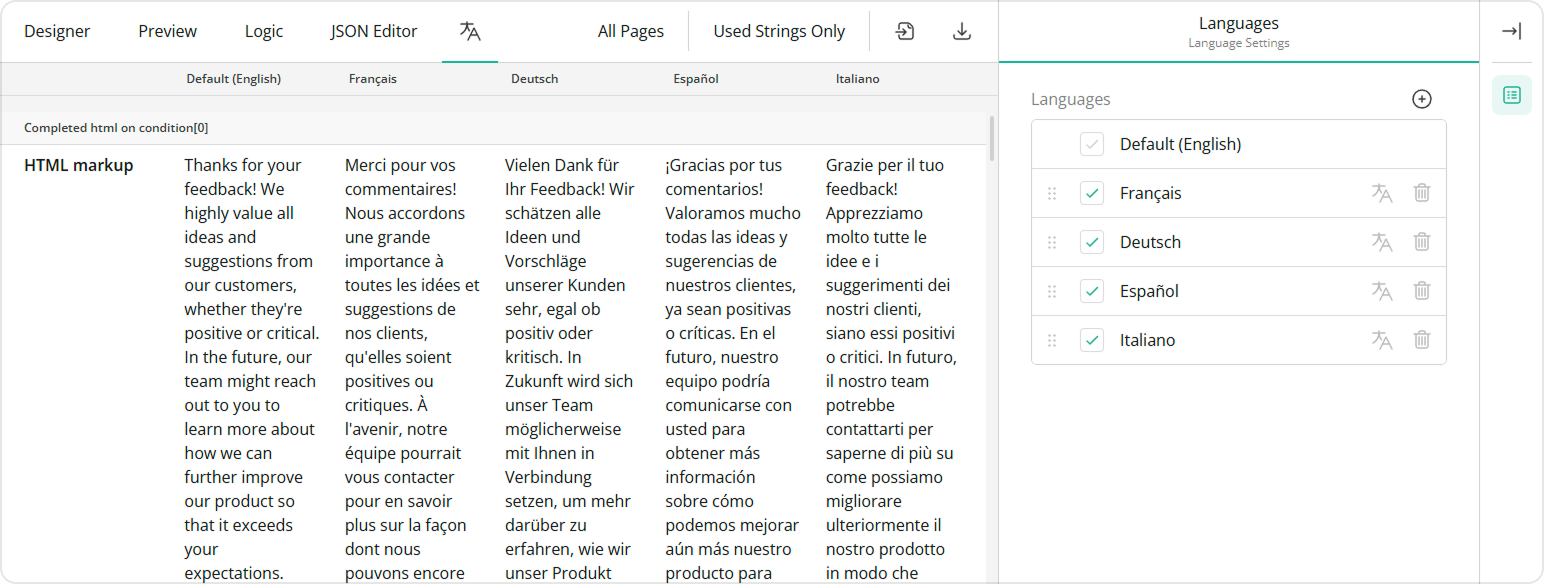The image size is (1544, 584).
Task: Add a new language with plus icon
Action: pos(1422,98)
